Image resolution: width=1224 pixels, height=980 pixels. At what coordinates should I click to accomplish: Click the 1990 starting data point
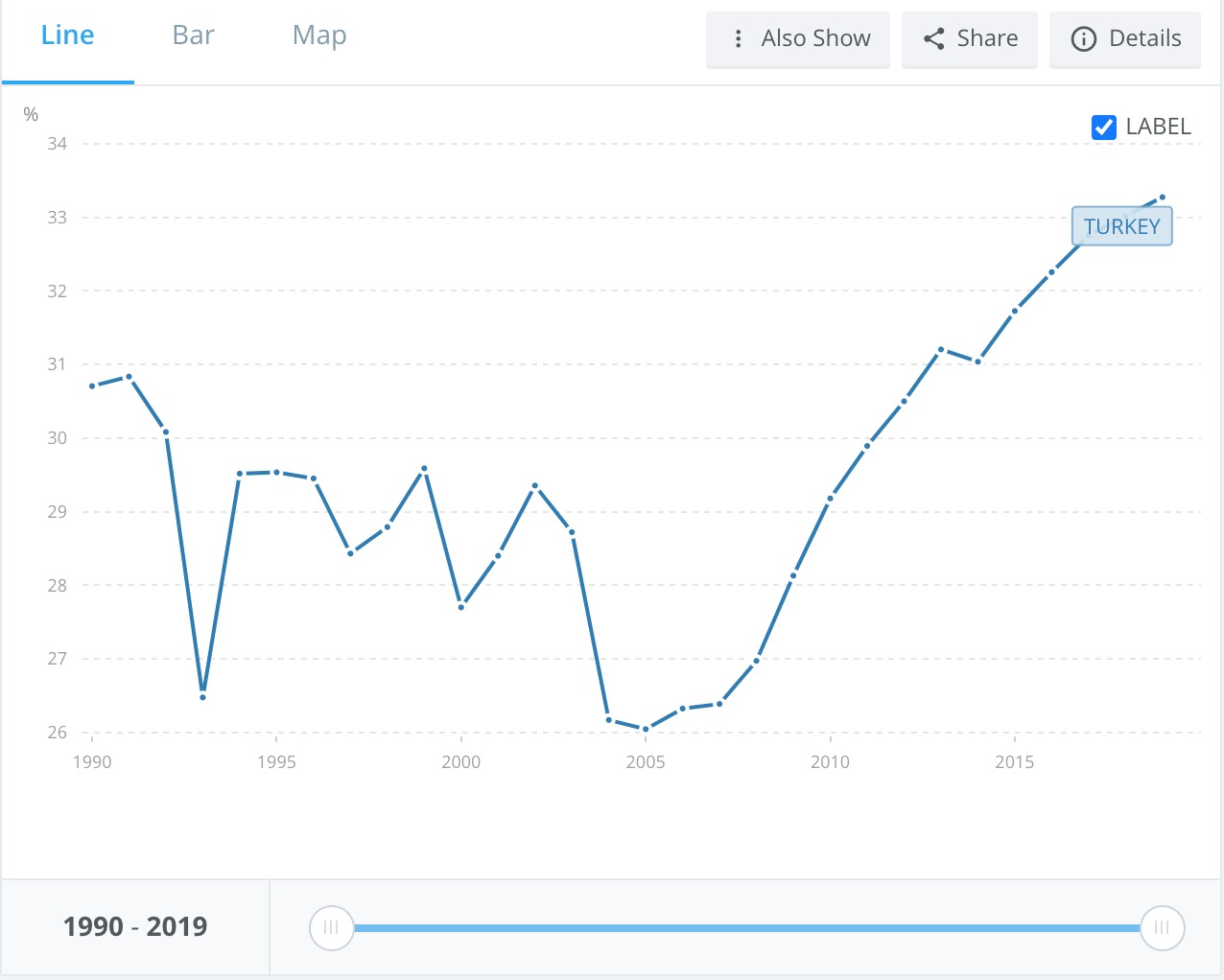click(92, 386)
